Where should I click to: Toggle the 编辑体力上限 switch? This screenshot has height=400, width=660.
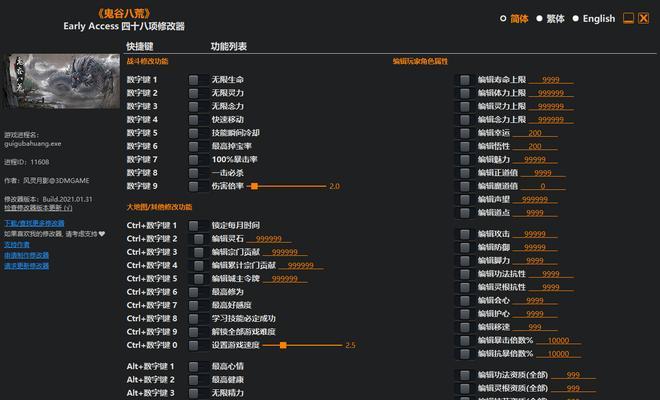(465, 93)
